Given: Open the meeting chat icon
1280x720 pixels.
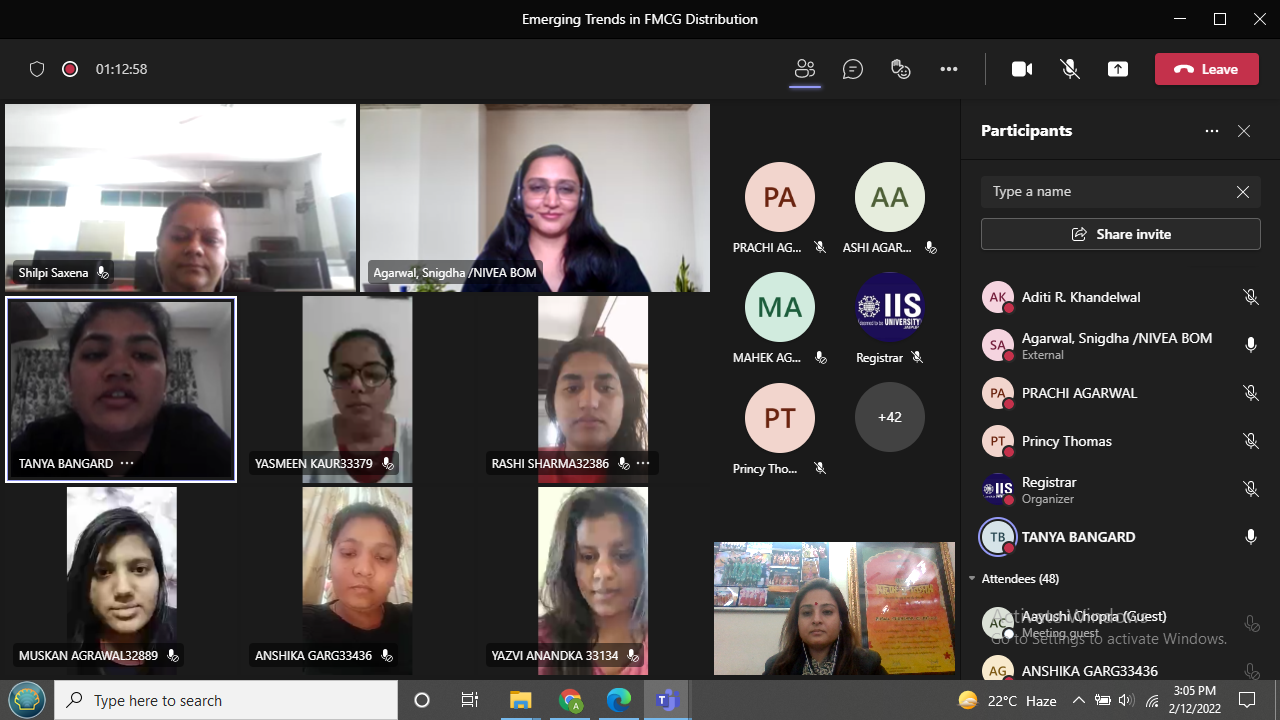Looking at the screenshot, I should click(x=853, y=69).
